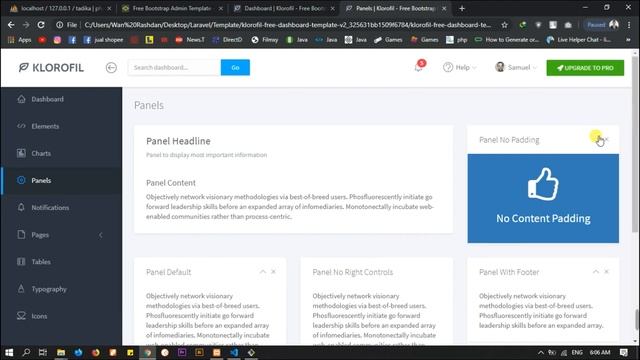Collapse the sidebar with the back arrow
The height and width of the screenshot is (360, 640).
click(111, 67)
